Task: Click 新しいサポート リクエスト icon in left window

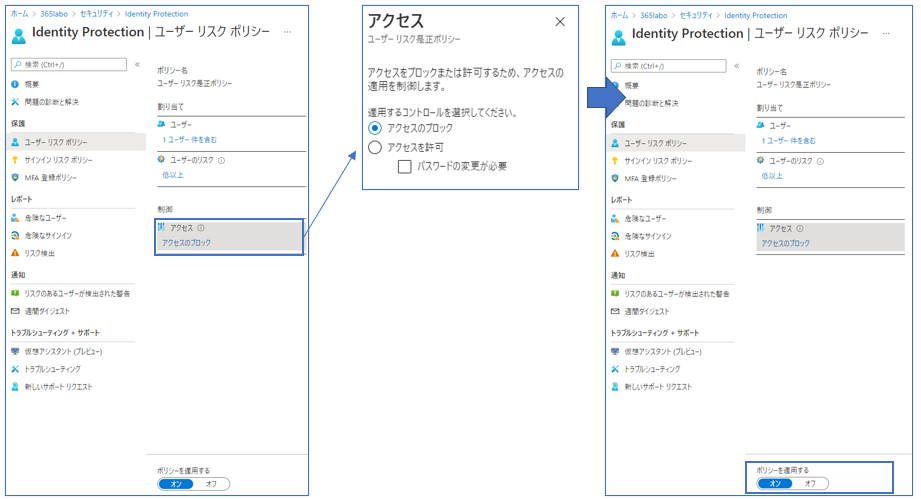Action: (15, 386)
